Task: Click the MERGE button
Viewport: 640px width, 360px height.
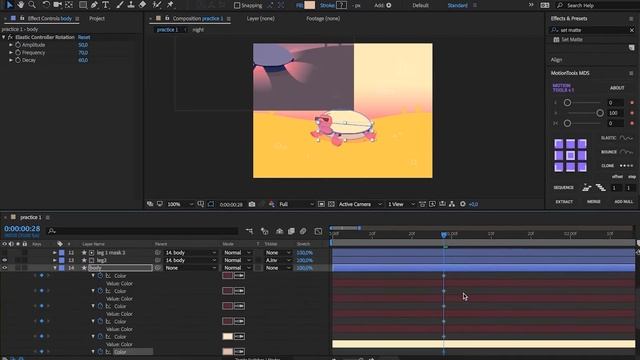Action: 593,202
